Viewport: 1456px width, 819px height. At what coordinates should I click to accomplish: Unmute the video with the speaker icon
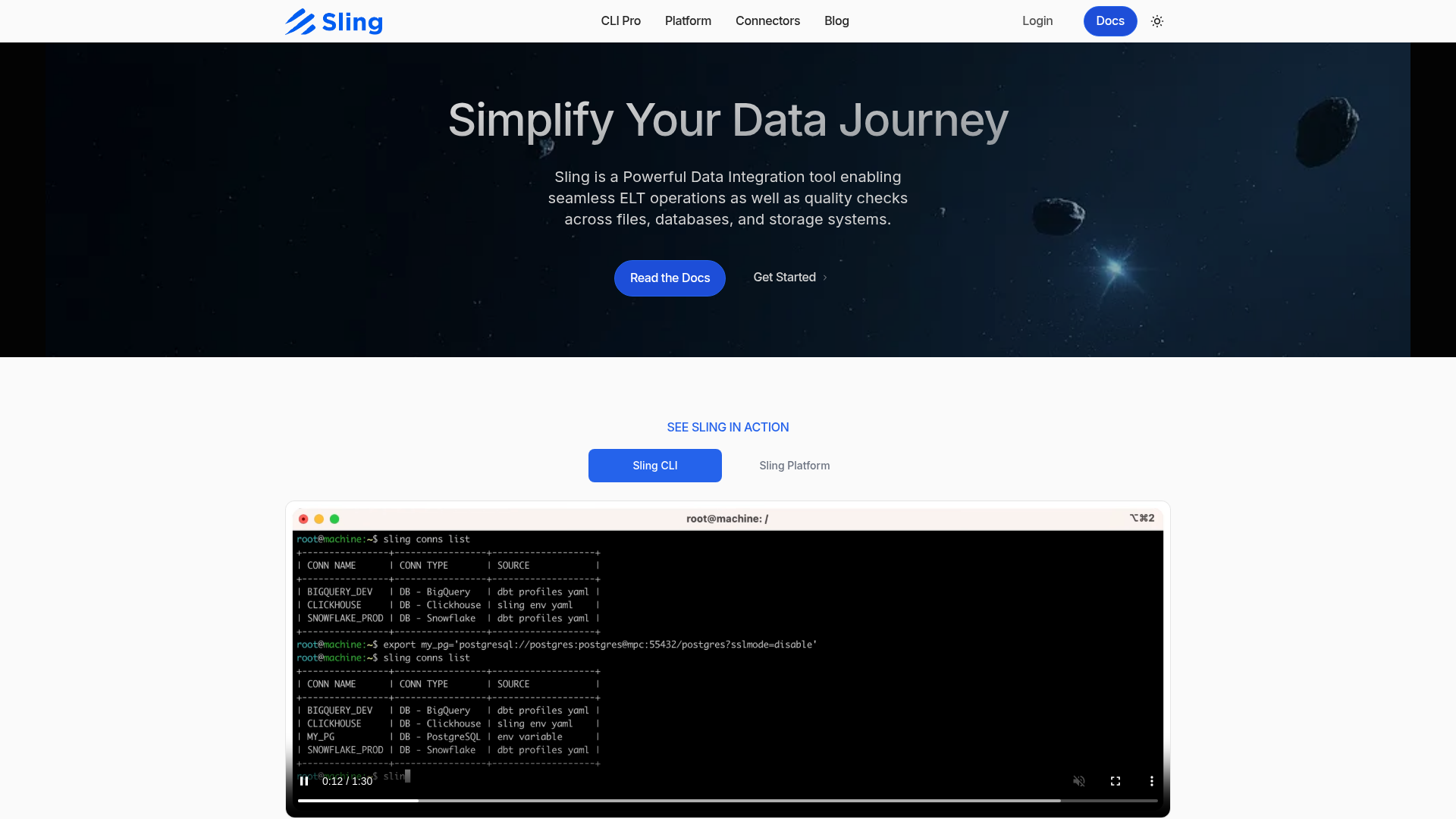click(1078, 781)
